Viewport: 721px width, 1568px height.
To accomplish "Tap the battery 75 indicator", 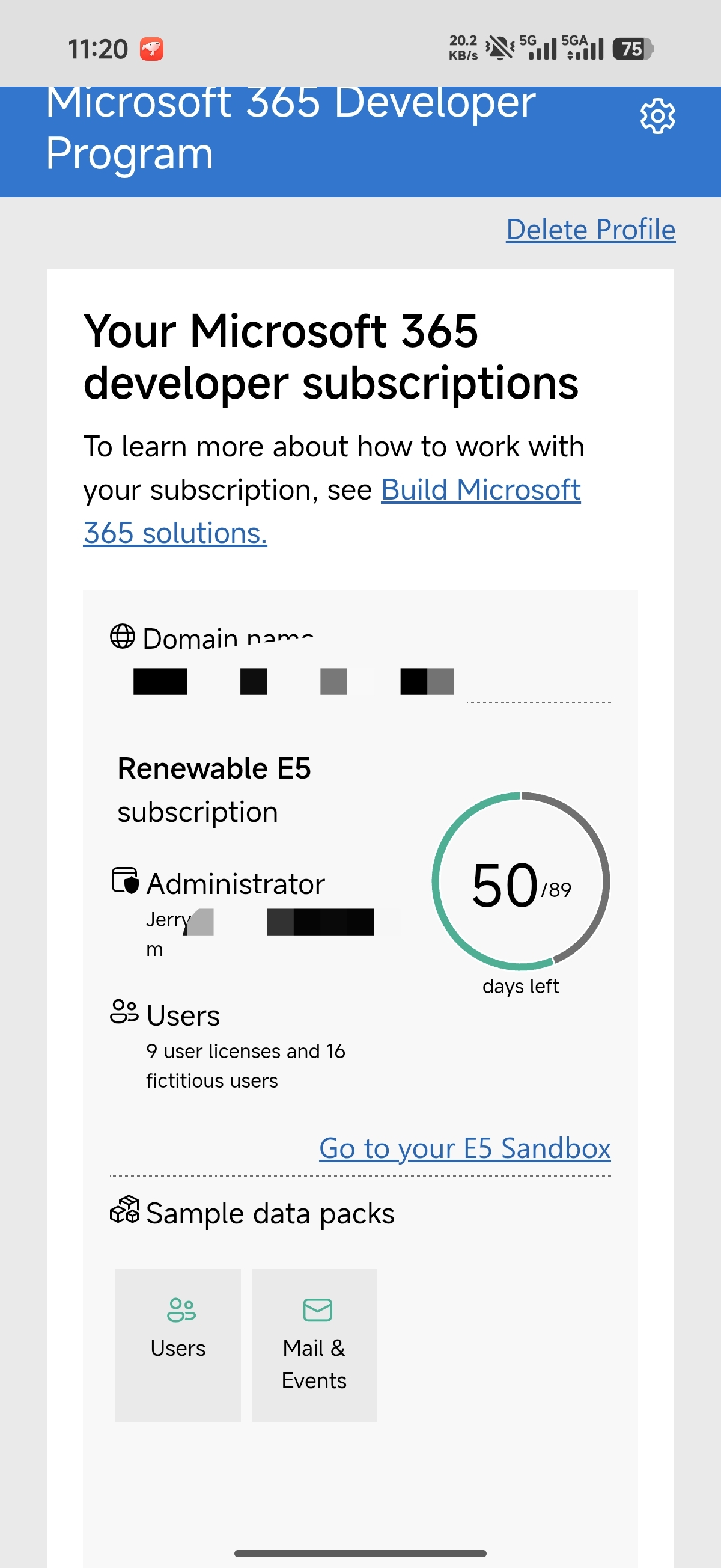I will coord(633,49).
